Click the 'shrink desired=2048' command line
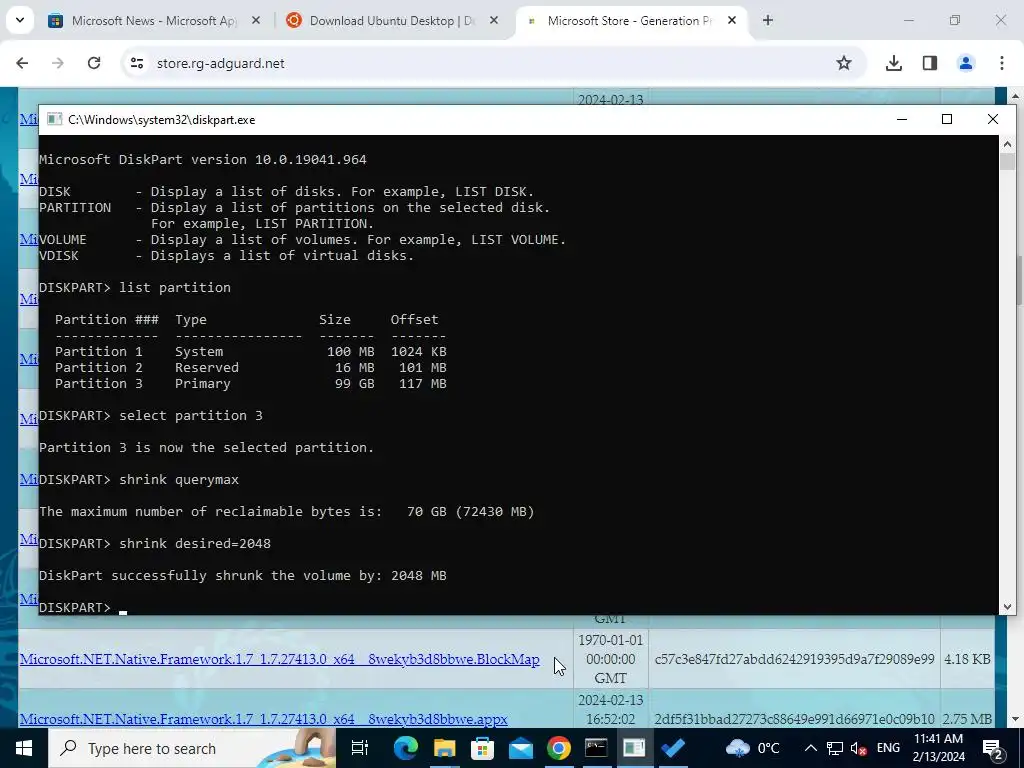Screen dimensions: 1024x768 tap(155, 543)
